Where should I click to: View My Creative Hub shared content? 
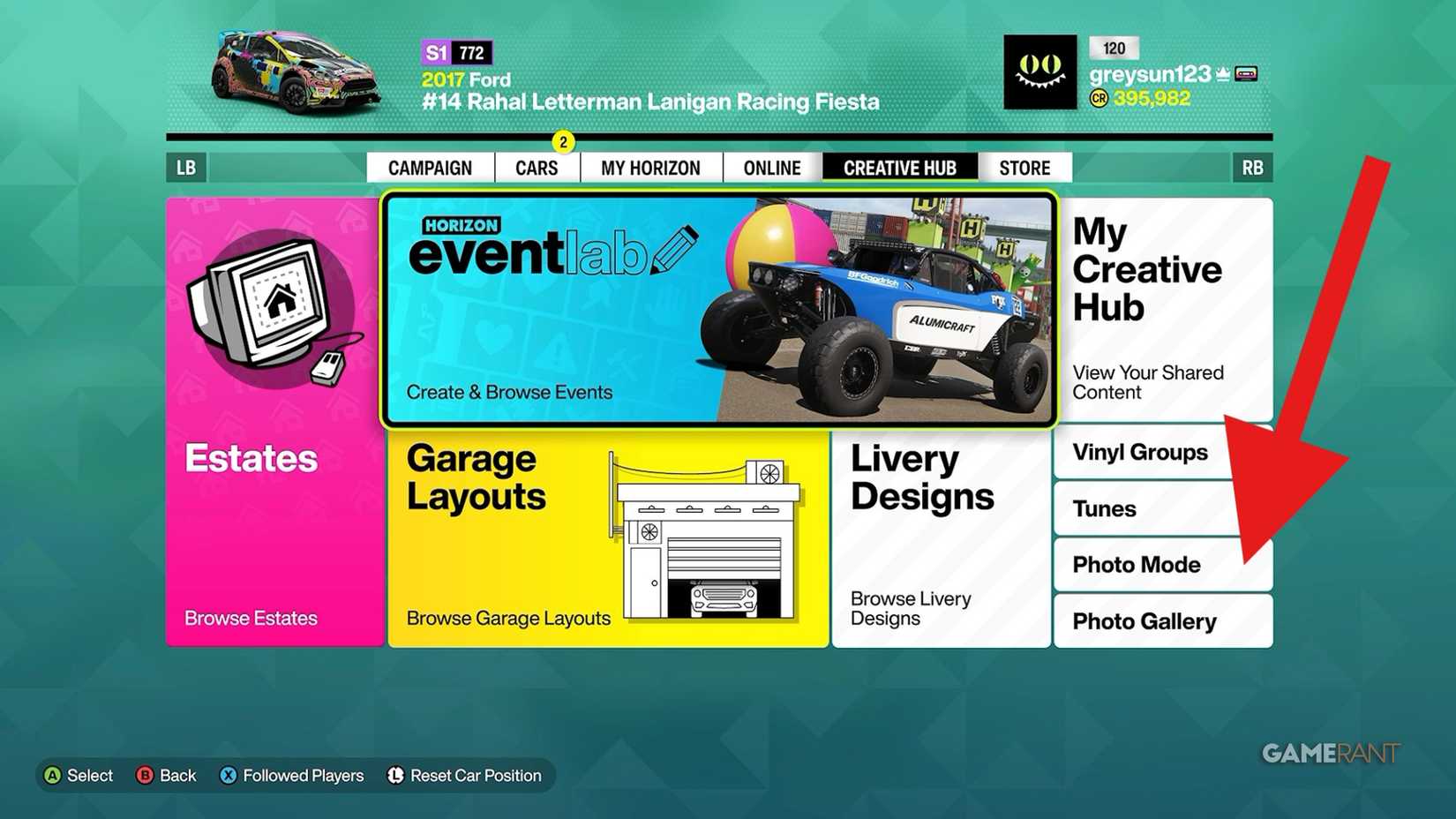(1164, 310)
